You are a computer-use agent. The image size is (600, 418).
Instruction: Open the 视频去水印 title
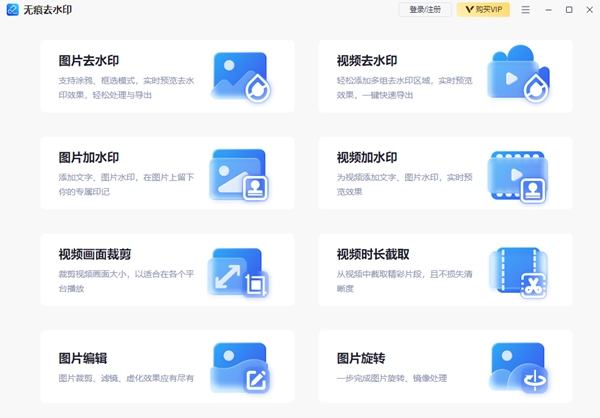[367, 61]
